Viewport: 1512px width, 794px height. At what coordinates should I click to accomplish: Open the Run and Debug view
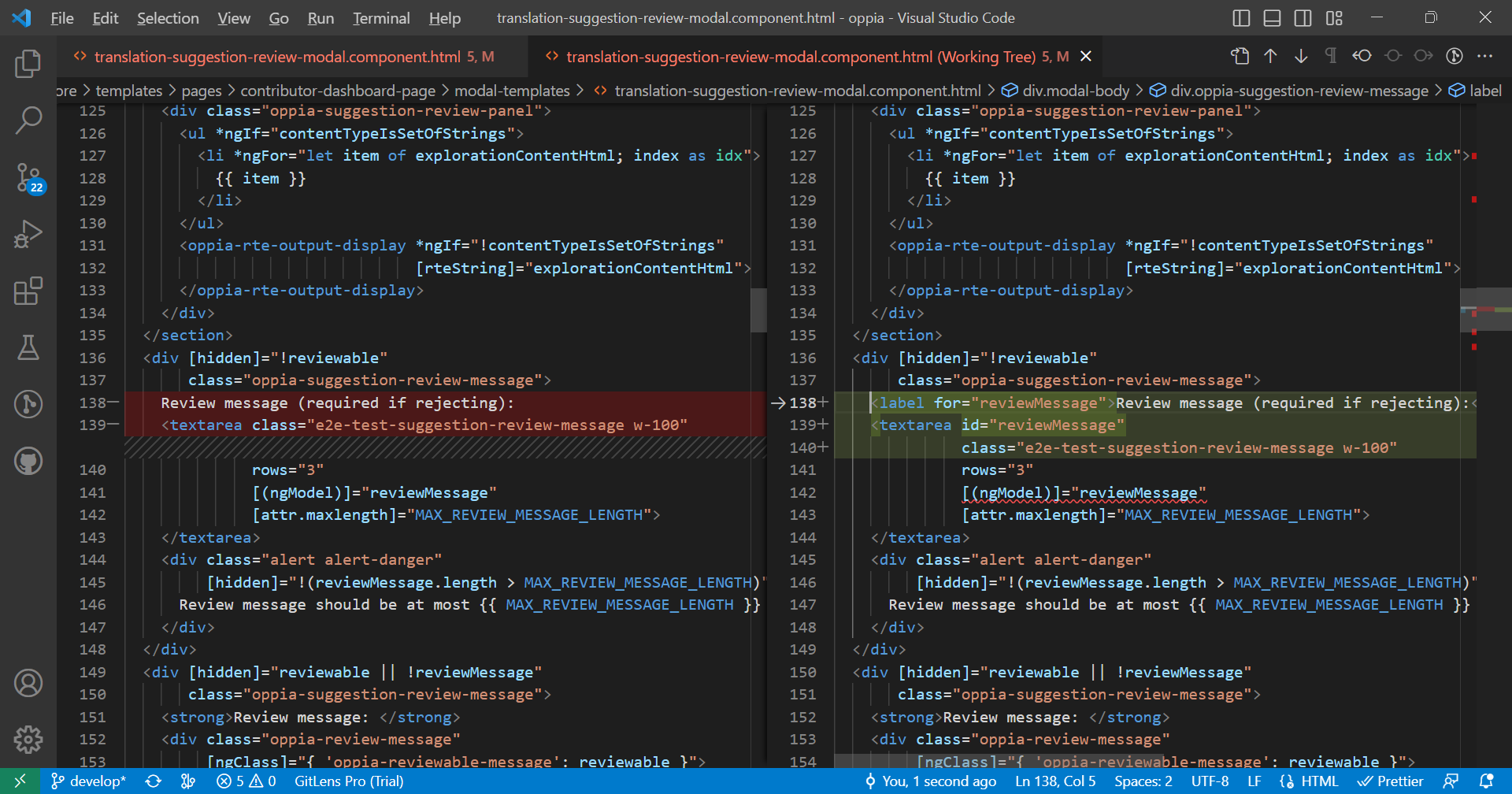tap(29, 234)
